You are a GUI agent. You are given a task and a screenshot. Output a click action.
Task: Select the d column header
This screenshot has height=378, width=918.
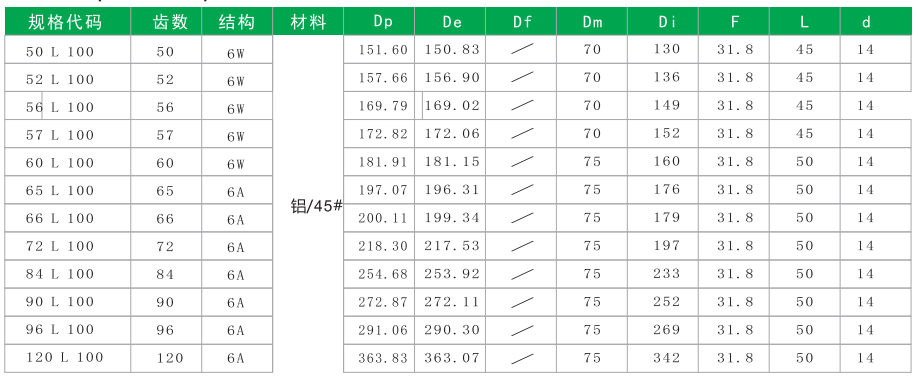tap(876, 22)
